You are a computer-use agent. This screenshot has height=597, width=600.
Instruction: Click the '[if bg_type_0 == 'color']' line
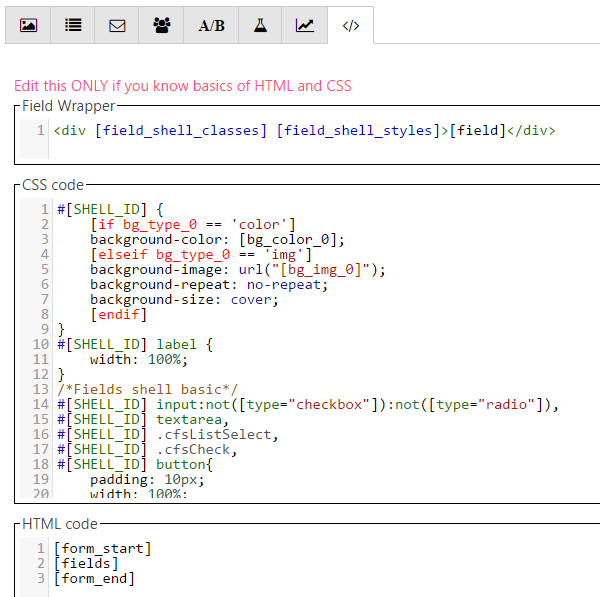click(193, 224)
